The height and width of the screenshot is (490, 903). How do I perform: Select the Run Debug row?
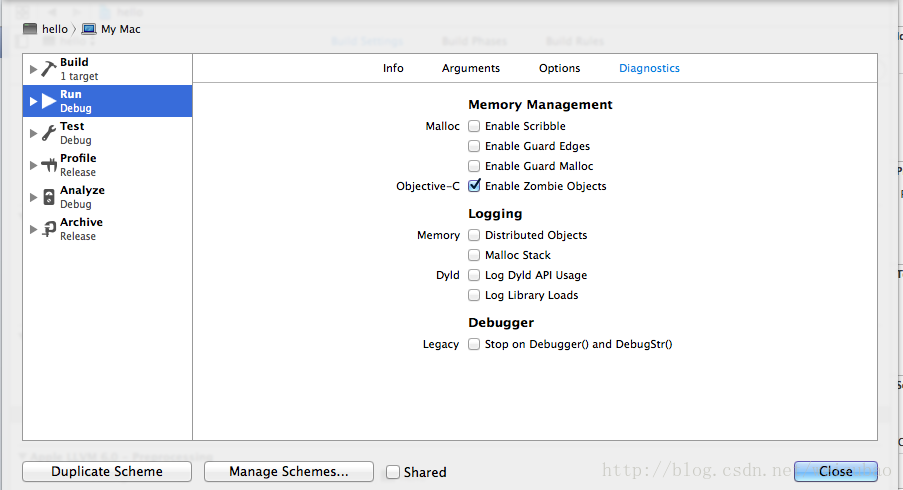[x=108, y=101]
